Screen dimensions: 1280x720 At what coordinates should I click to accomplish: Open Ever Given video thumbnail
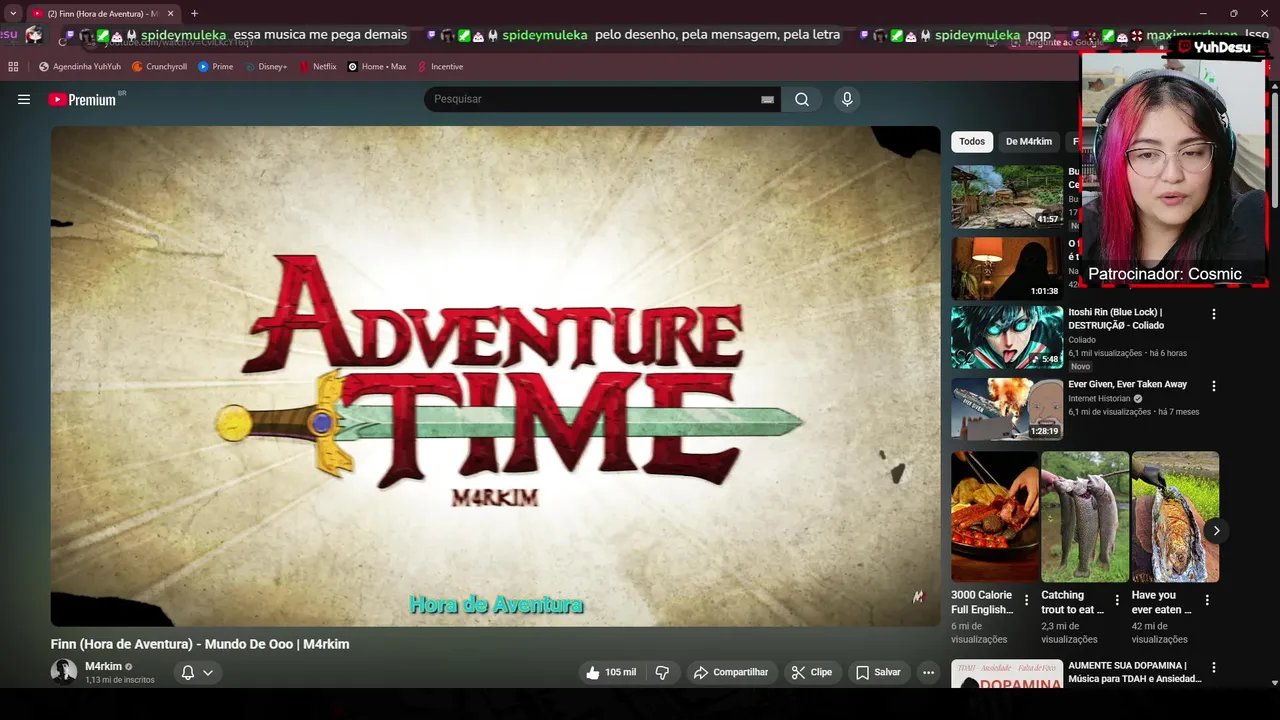[x=1007, y=409]
